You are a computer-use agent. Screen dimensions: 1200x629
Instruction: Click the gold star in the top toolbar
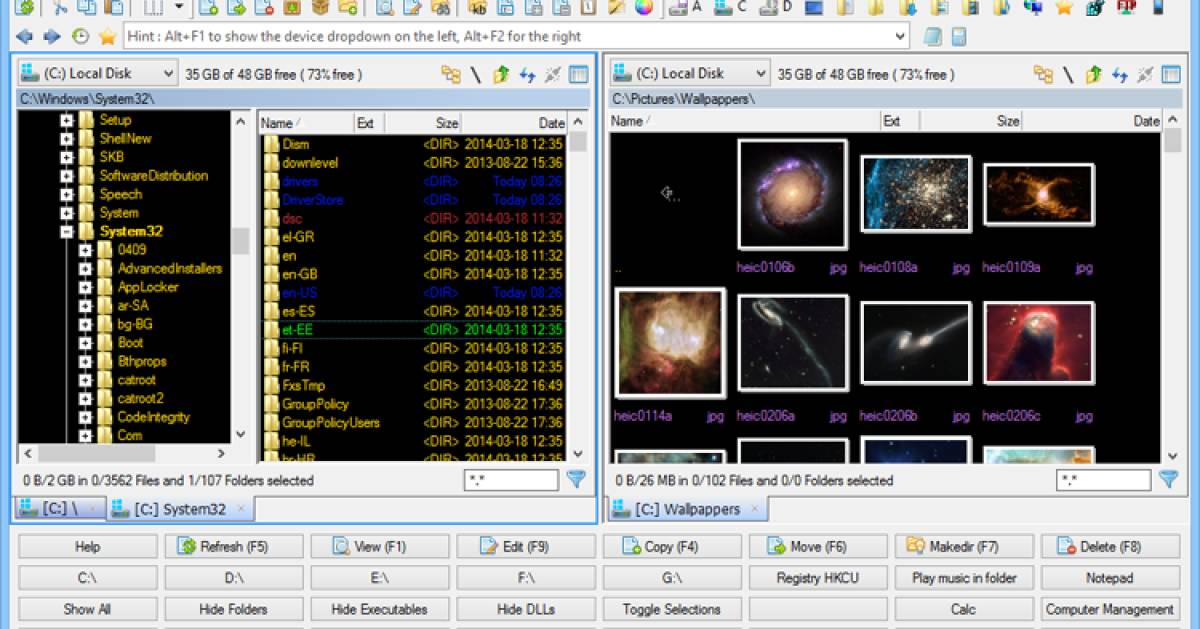click(1063, 8)
